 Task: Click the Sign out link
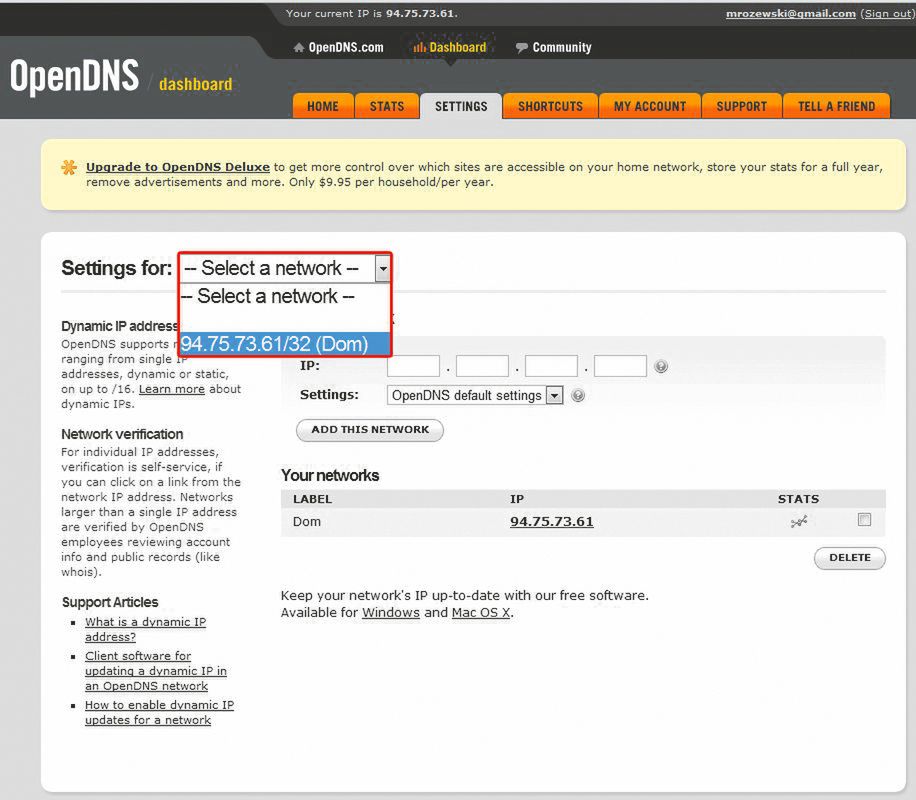click(887, 13)
